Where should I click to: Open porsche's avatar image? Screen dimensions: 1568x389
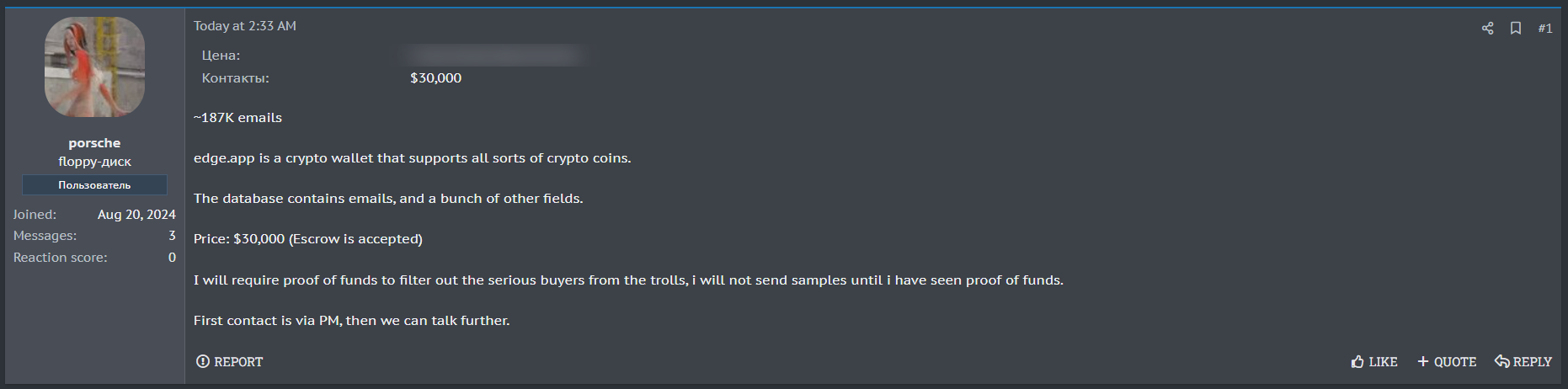(94, 67)
